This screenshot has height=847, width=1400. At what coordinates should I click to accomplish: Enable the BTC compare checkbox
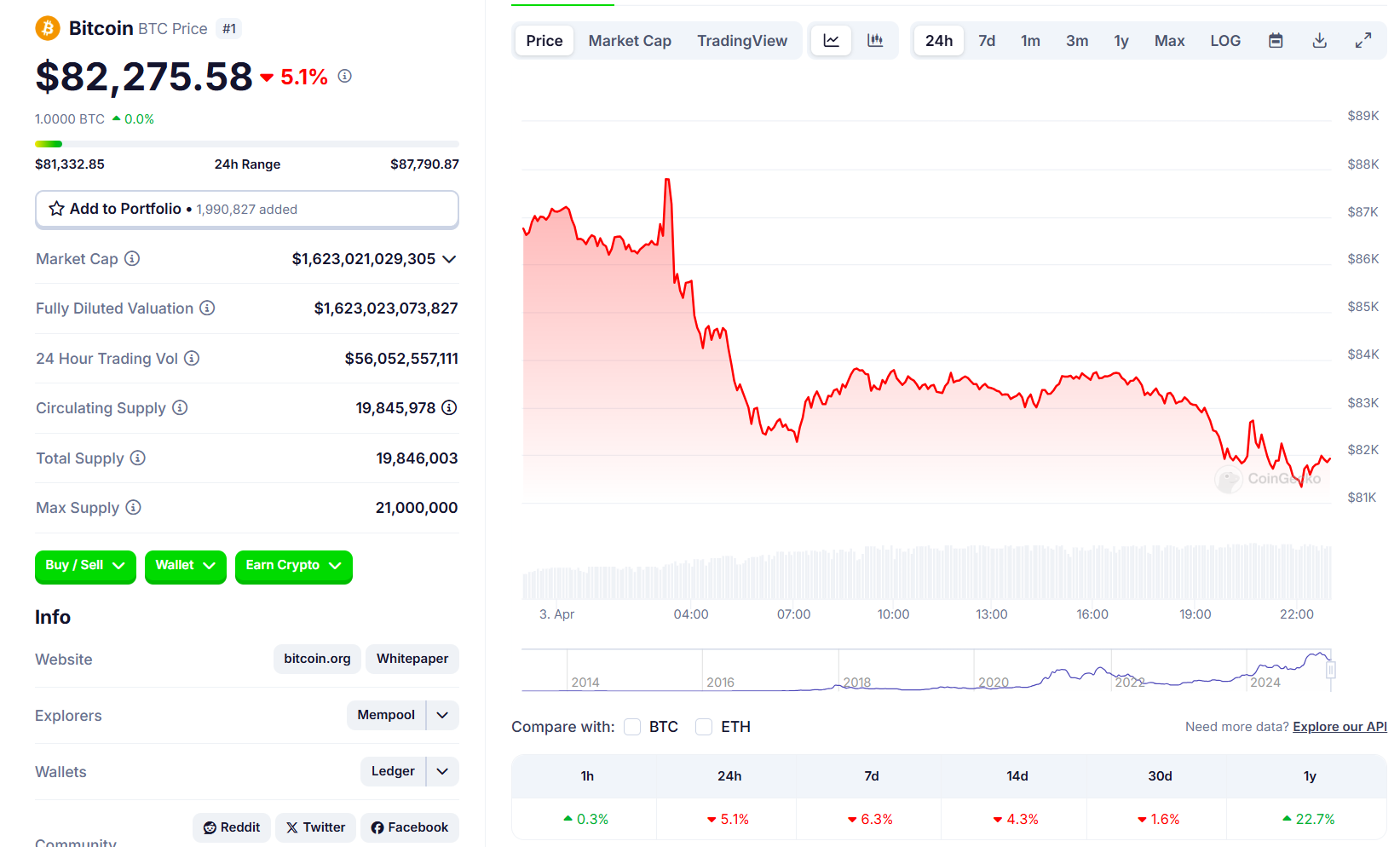click(632, 727)
